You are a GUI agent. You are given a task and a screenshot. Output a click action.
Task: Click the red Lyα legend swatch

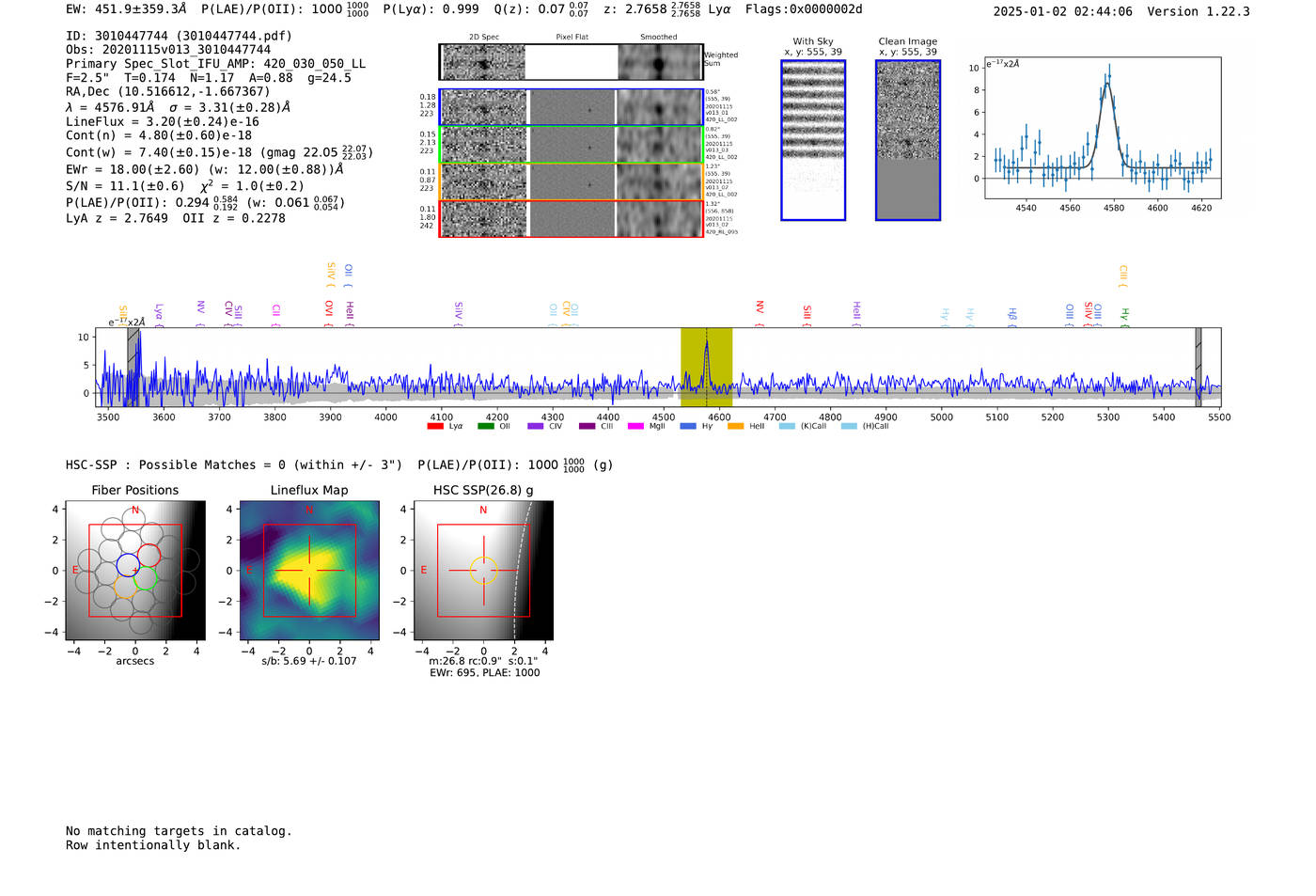tap(435, 427)
